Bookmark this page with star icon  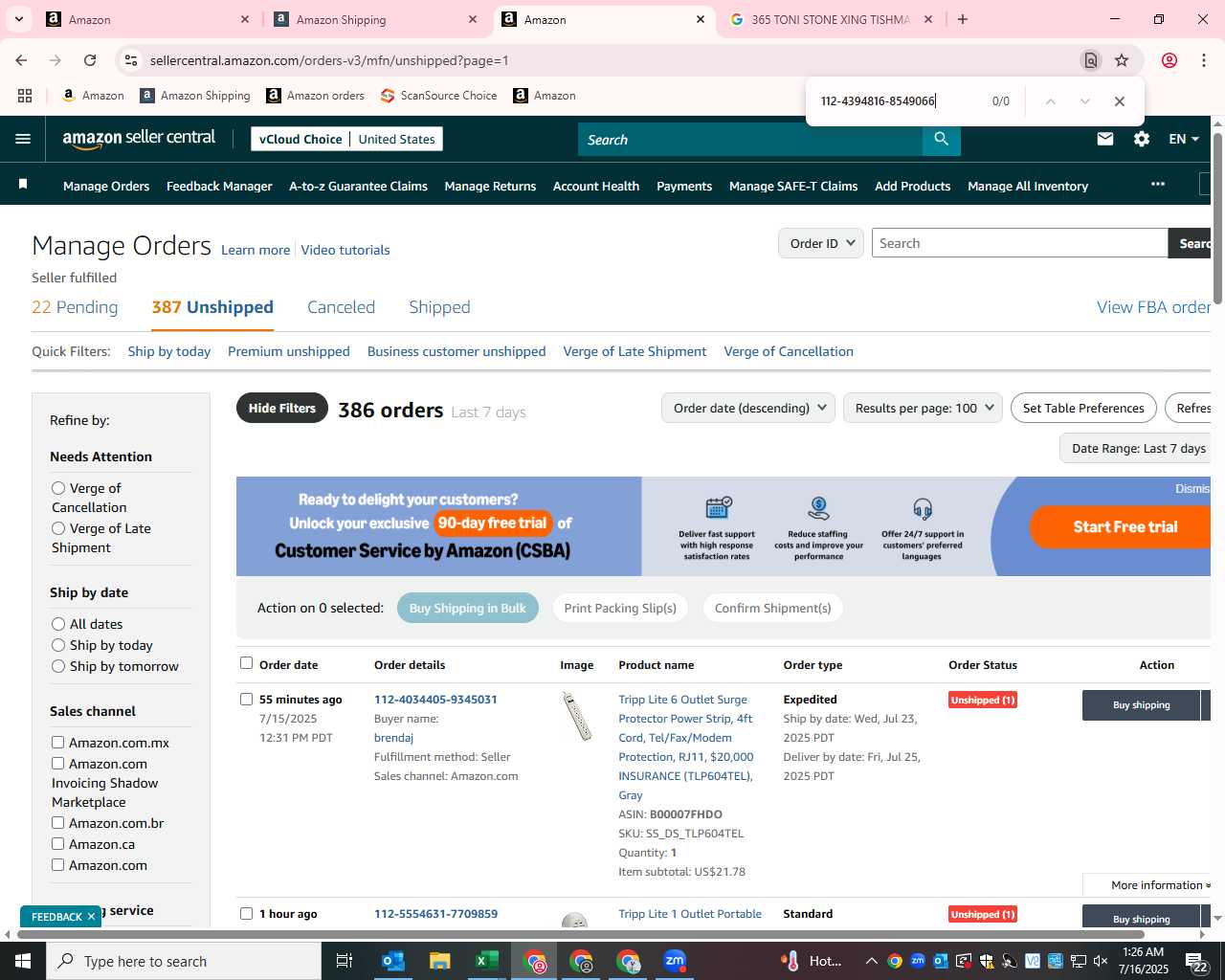point(1122,60)
